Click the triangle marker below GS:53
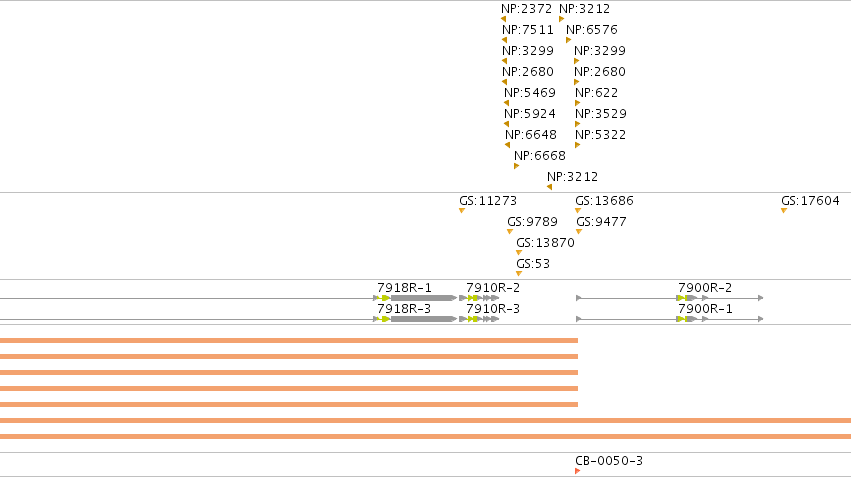This screenshot has width=851, height=477. click(x=519, y=274)
